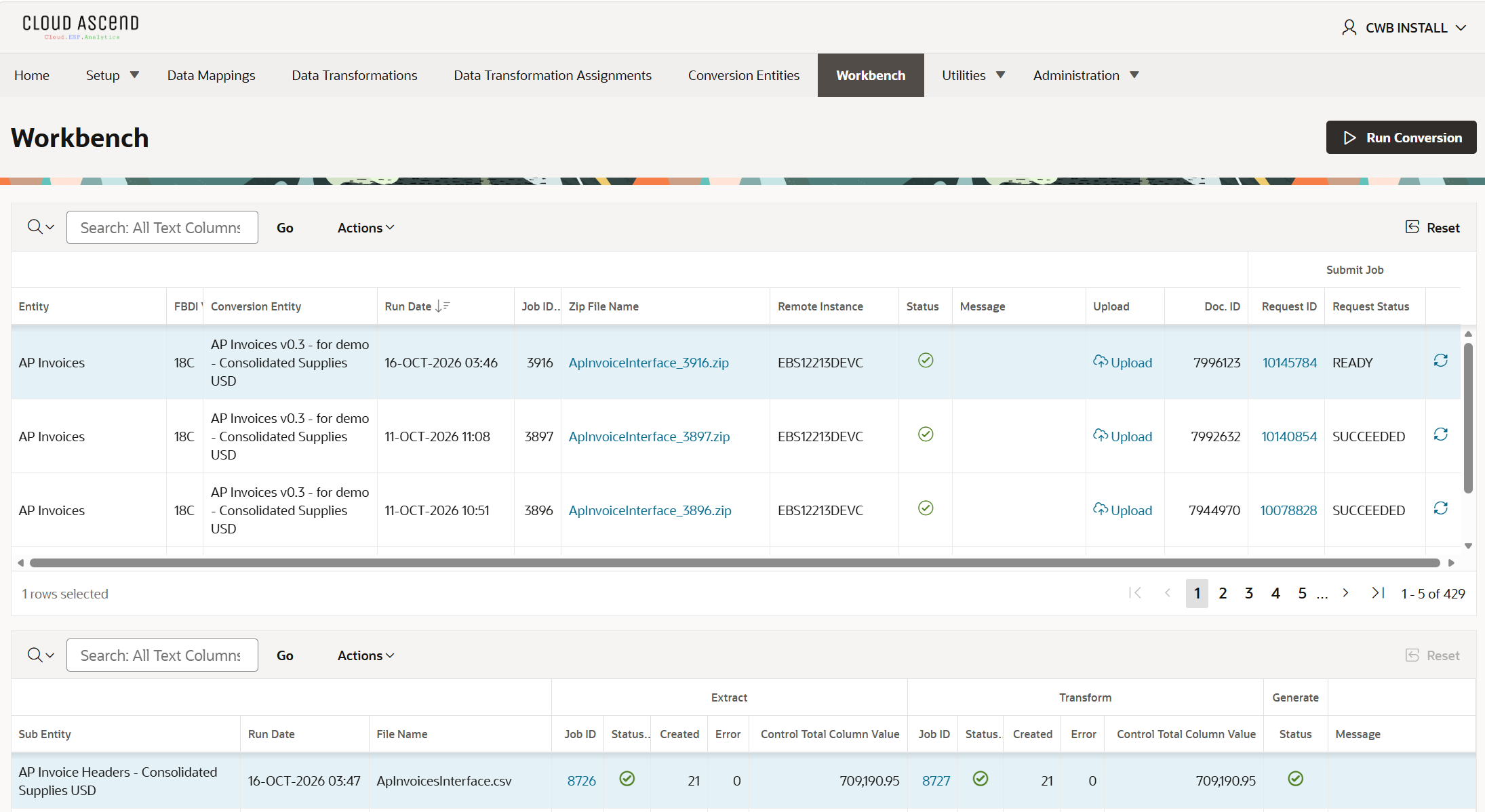
Task: Open Data Transformation Assignments tab
Action: pos(553,75)
